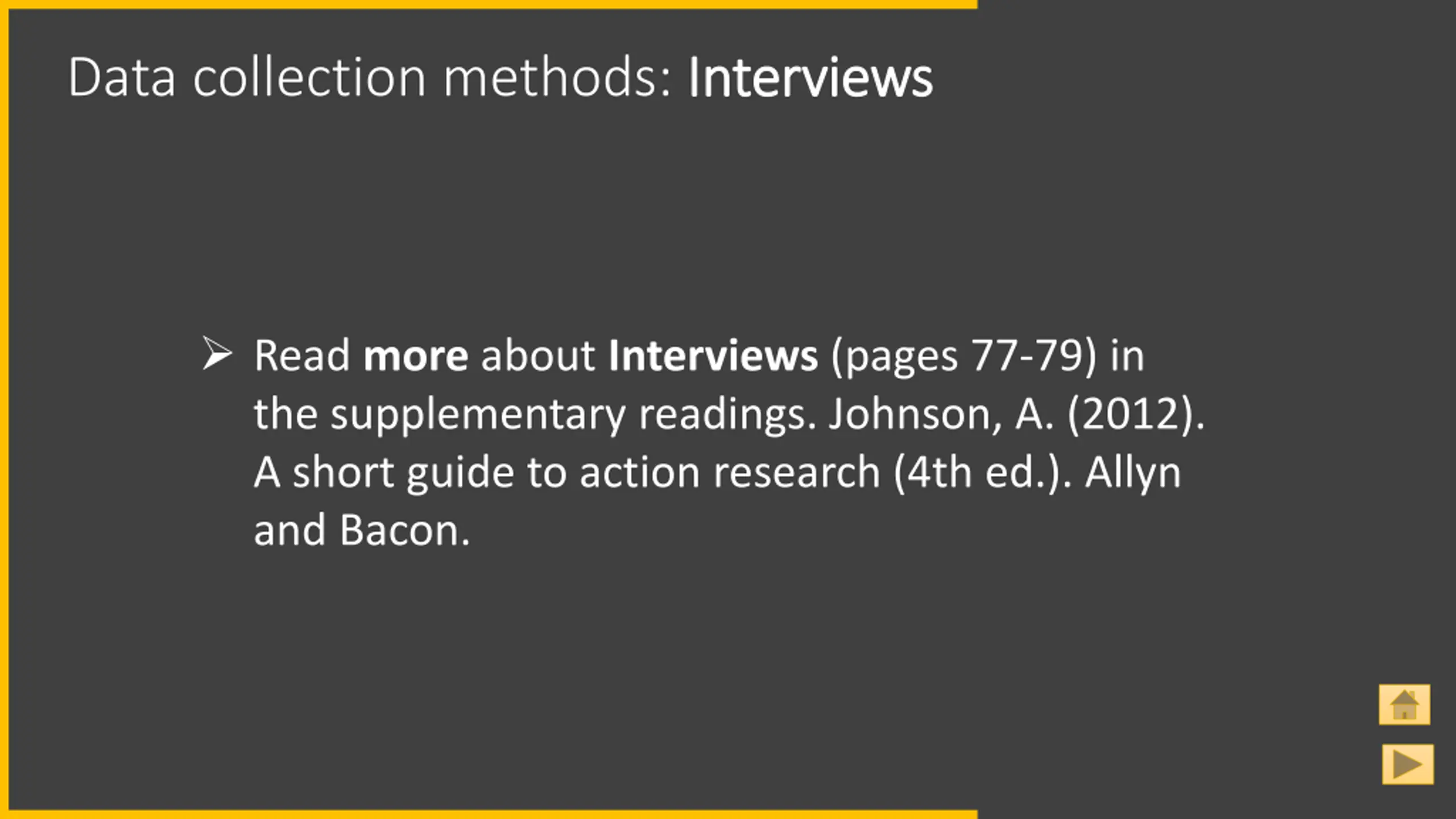The width and height of the screenshot is (1456, 819).
Task: Select the arrow bullet marker before Read
Action: coord(217,353)
